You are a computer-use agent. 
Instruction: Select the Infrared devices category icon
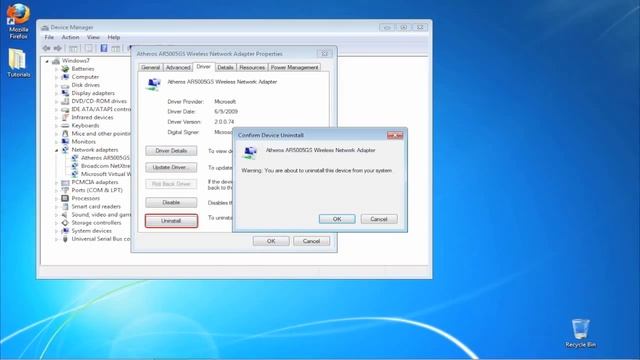click(65, 117)
